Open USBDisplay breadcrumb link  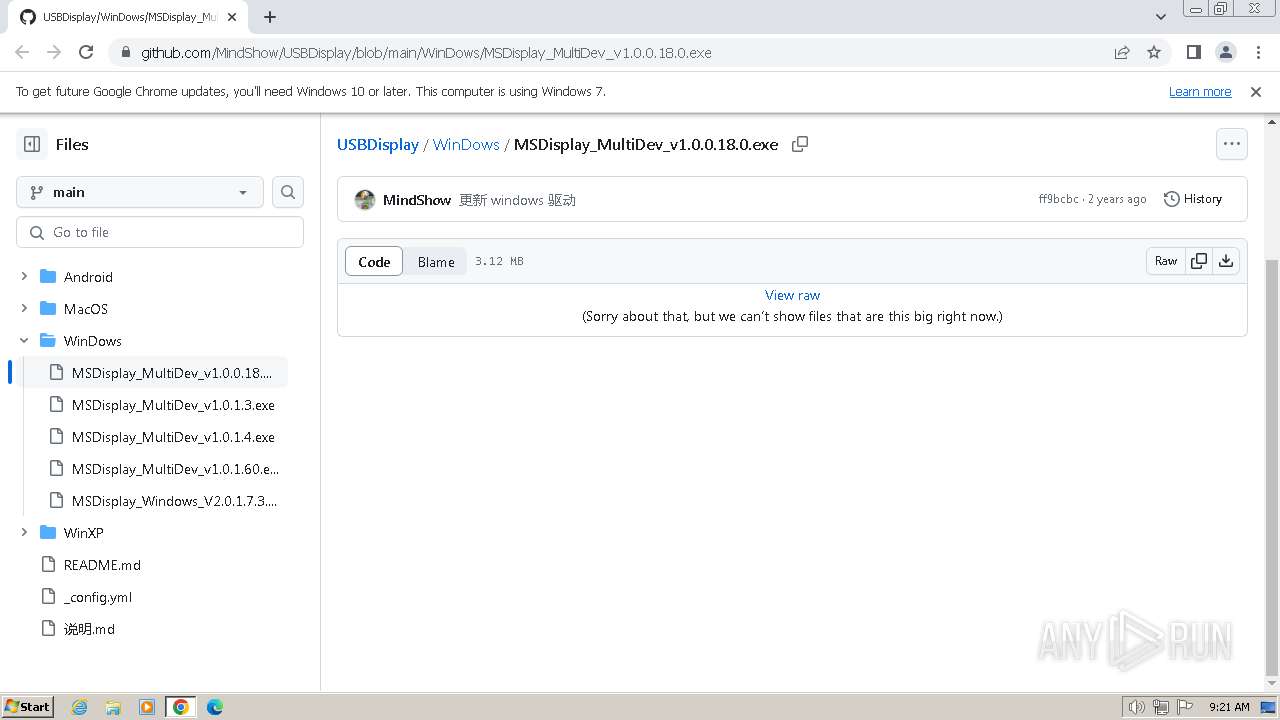click(378, 144)
